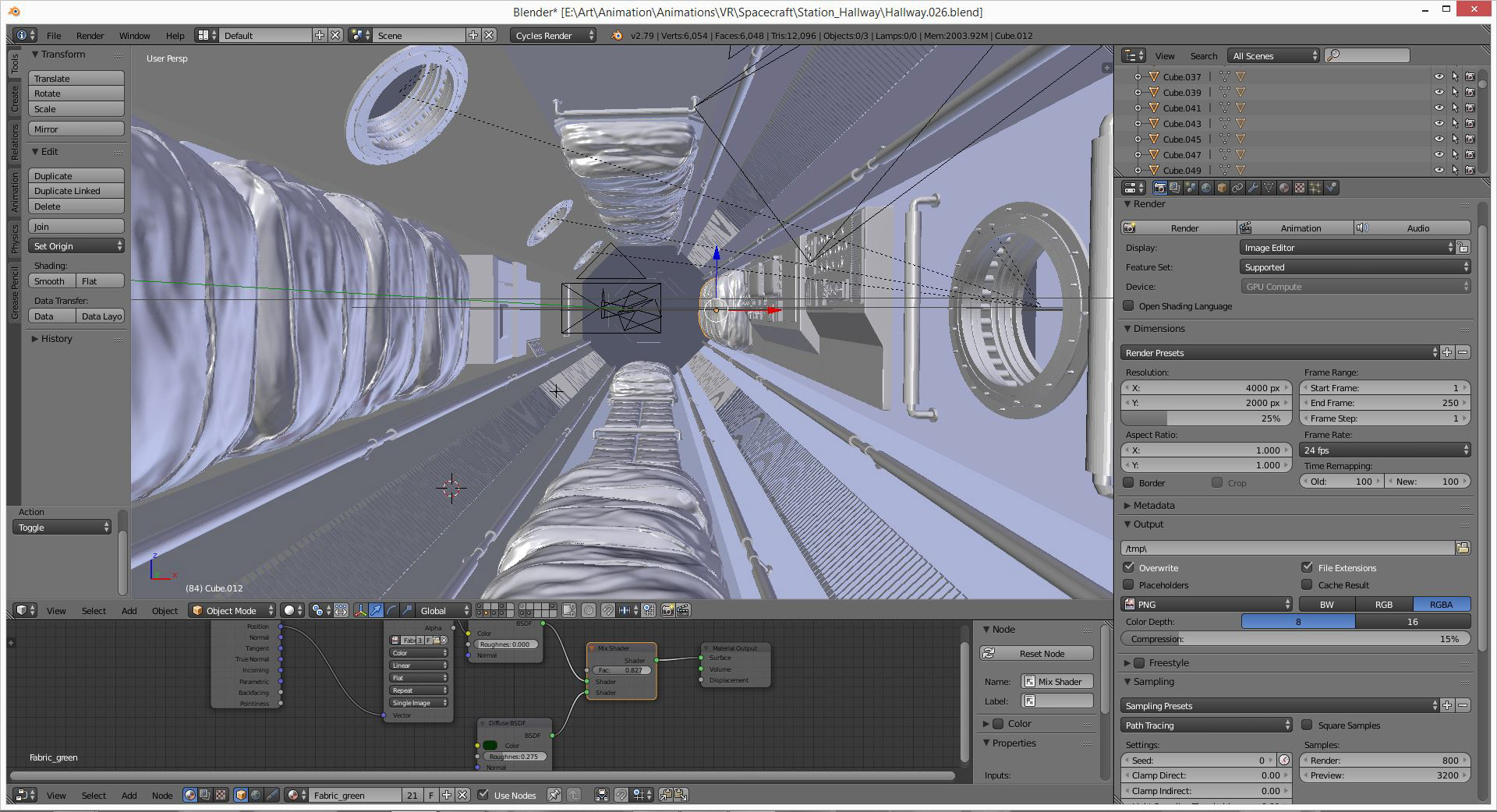
Task: Click the OpenGL render animation clapper icon
Action: pos(684,610)
